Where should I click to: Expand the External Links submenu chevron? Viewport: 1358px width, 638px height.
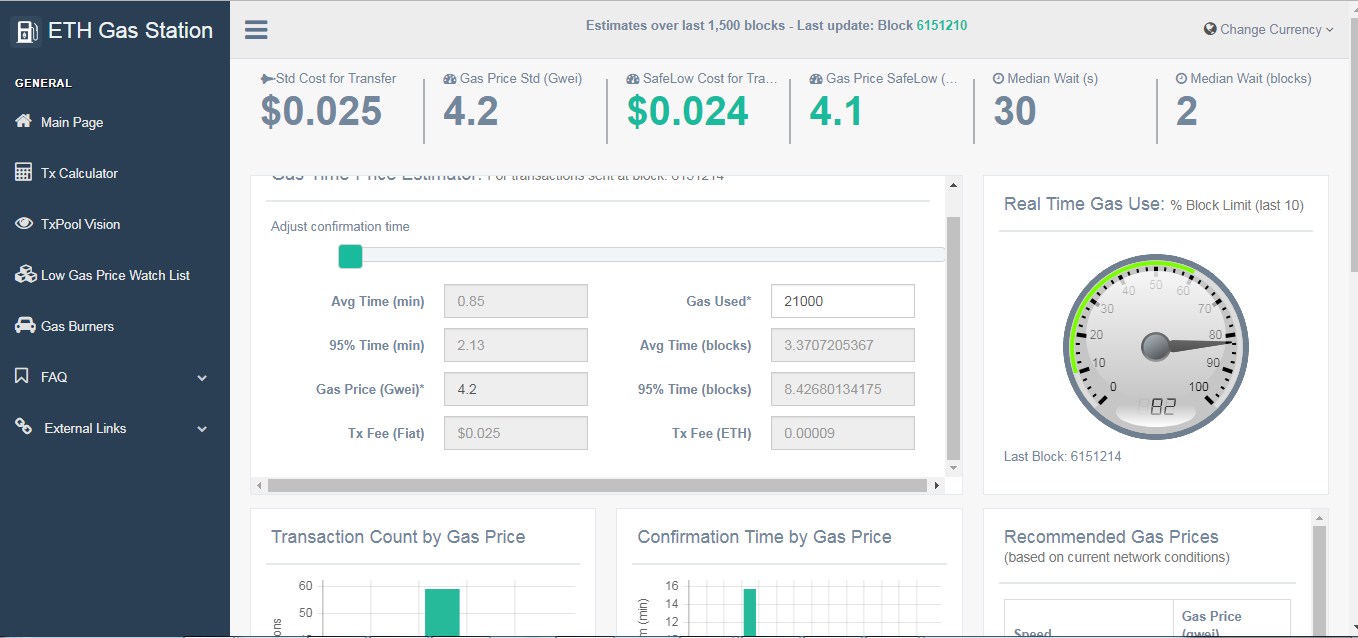(x=202, y=428)
